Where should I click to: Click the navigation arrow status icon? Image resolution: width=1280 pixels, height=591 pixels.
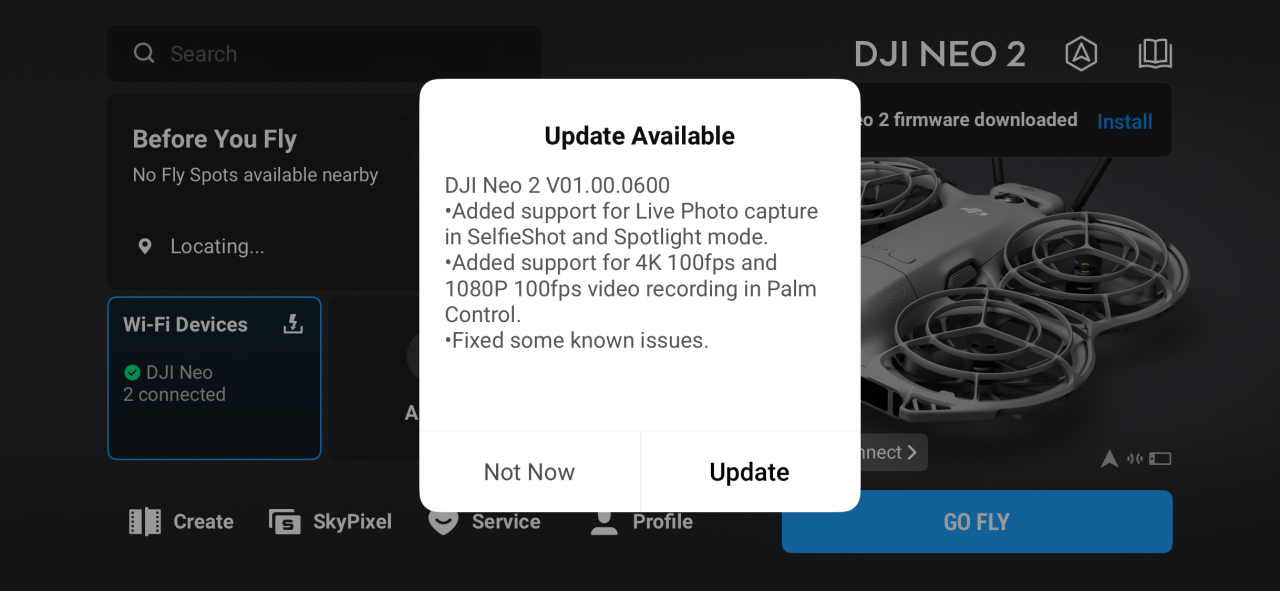tap(1109, 459)
